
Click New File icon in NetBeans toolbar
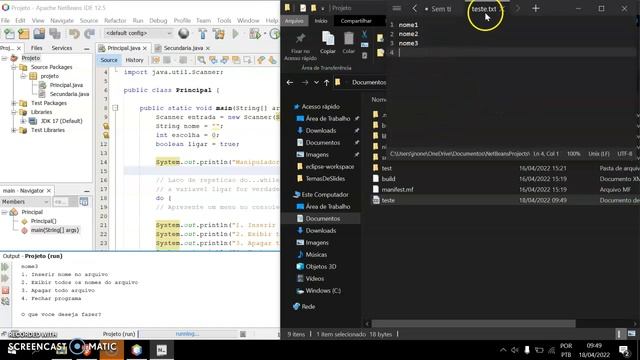pos(9,34)
